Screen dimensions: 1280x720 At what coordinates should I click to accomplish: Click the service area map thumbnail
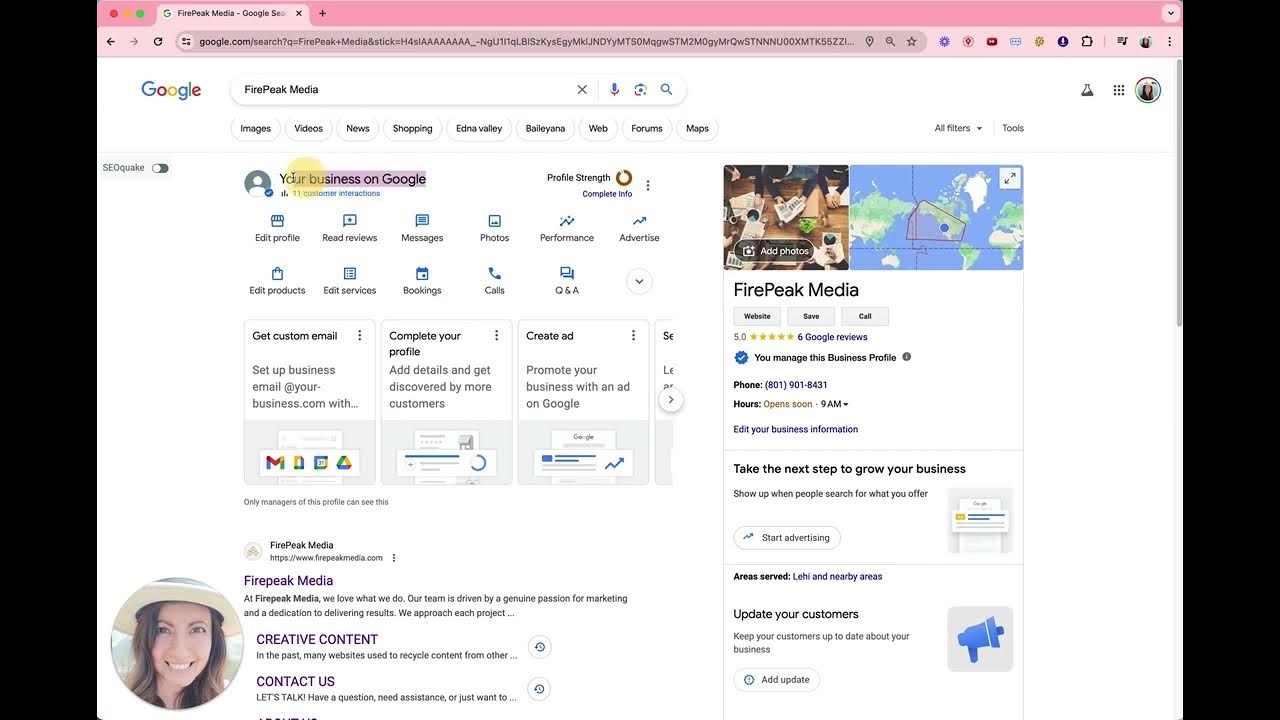[936, 217]
